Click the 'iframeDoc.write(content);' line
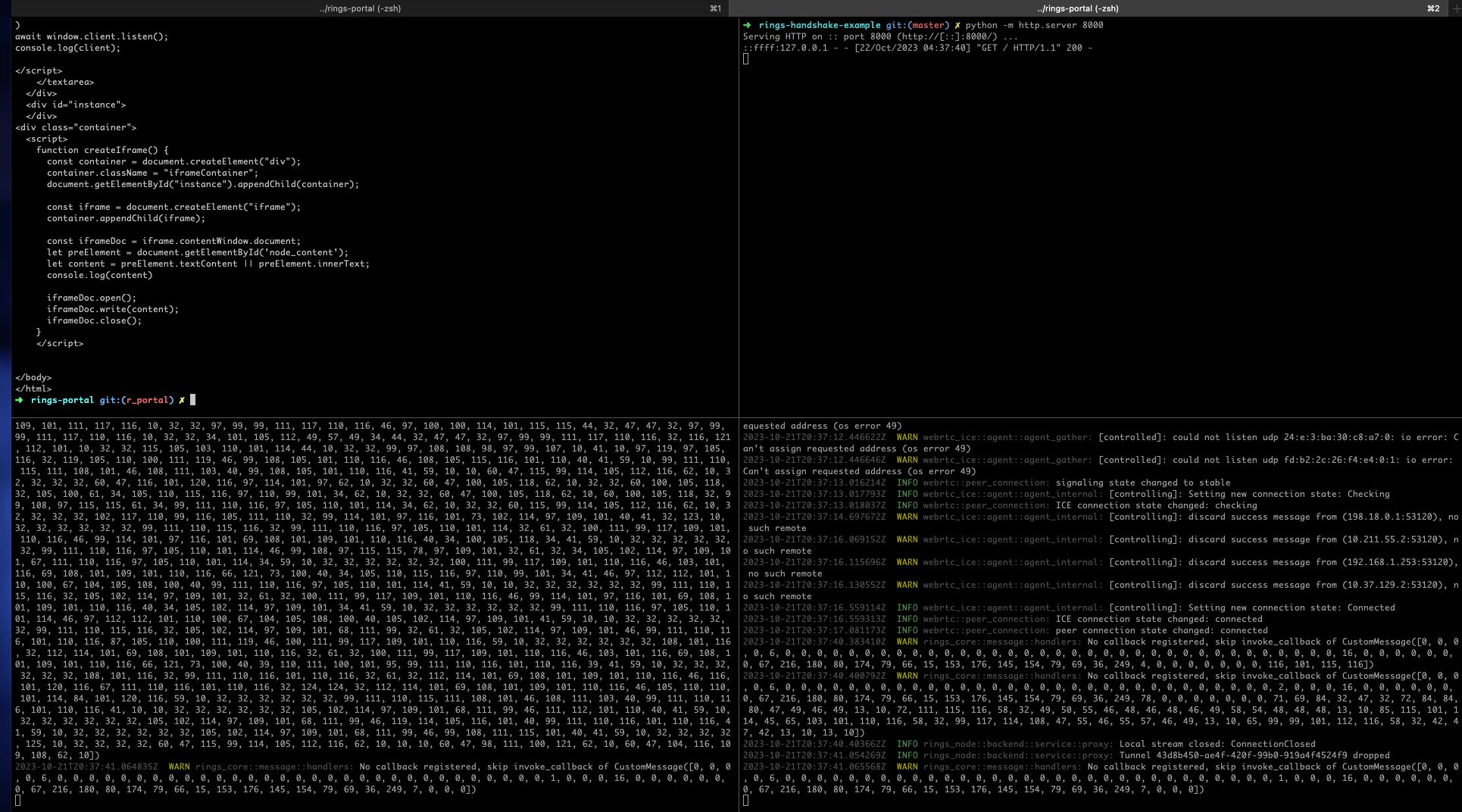The width and height of the screenshot is (1462, 812). [x=113, y=309]
